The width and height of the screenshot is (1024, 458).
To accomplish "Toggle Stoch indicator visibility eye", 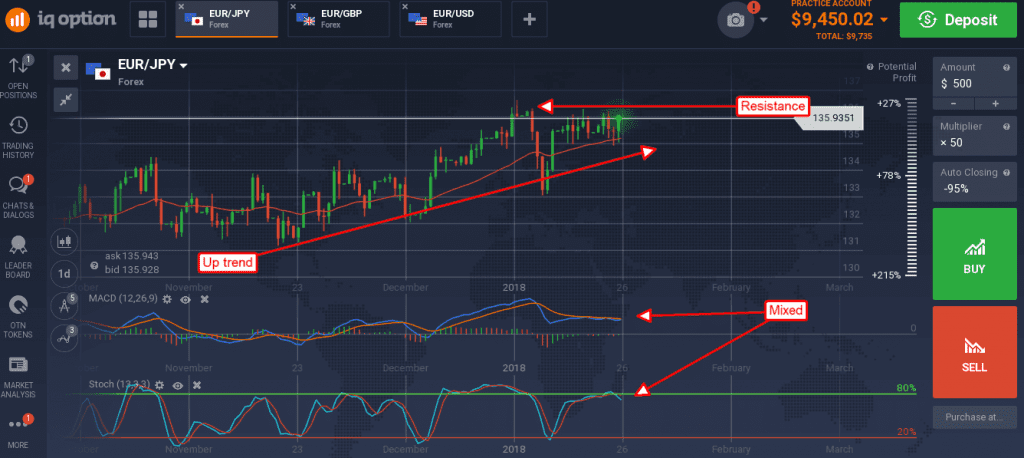I will click(x=177, y=385).
